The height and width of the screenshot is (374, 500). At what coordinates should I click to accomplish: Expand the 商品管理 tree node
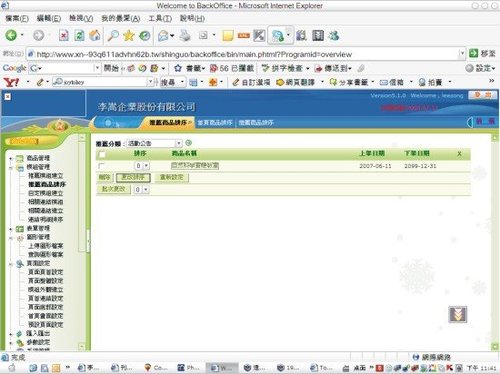pyautogui.click(x=11, y=158)
